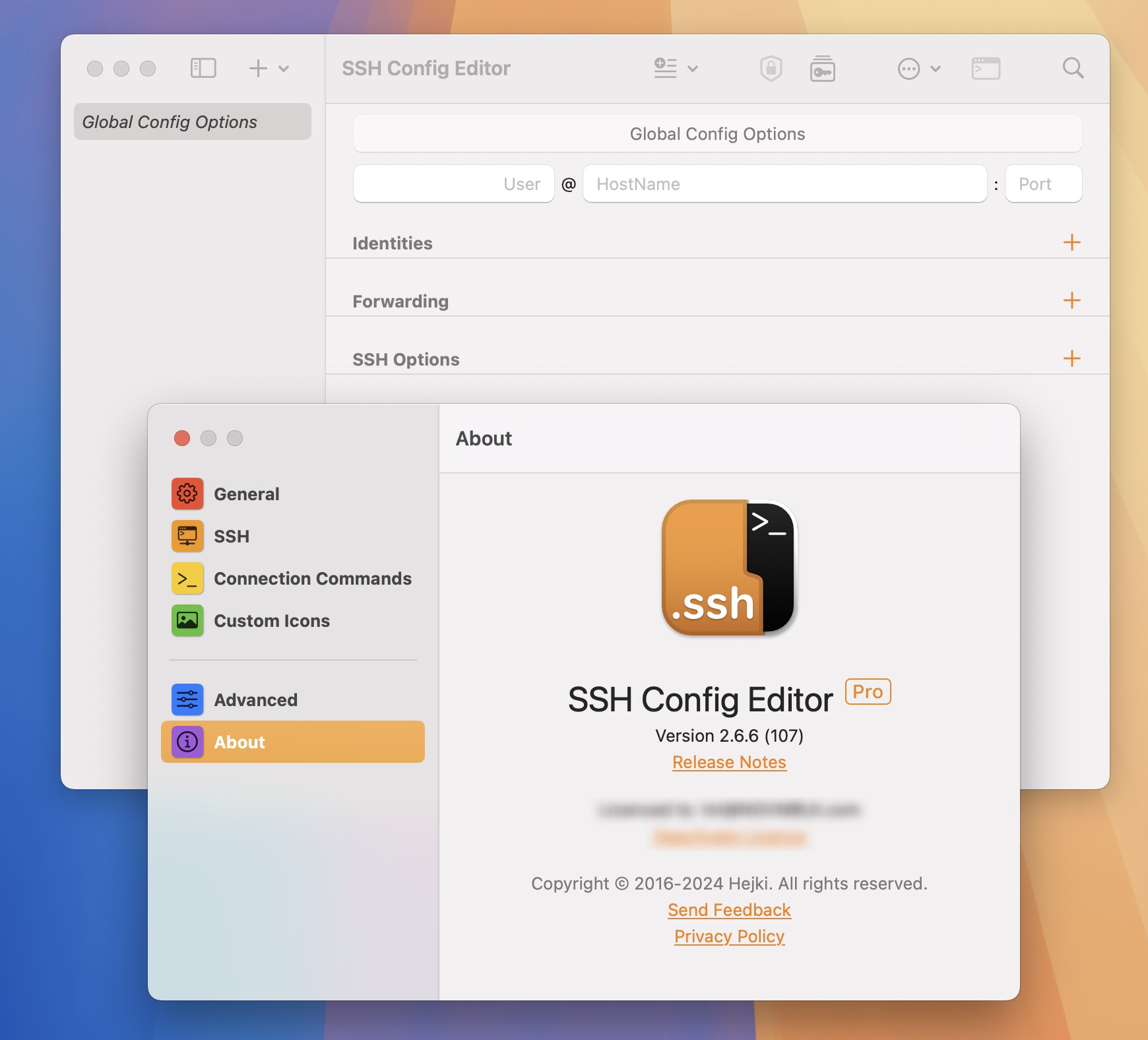
Task: Click the SSH Config Editor window title text
Action: pos(426,68)
